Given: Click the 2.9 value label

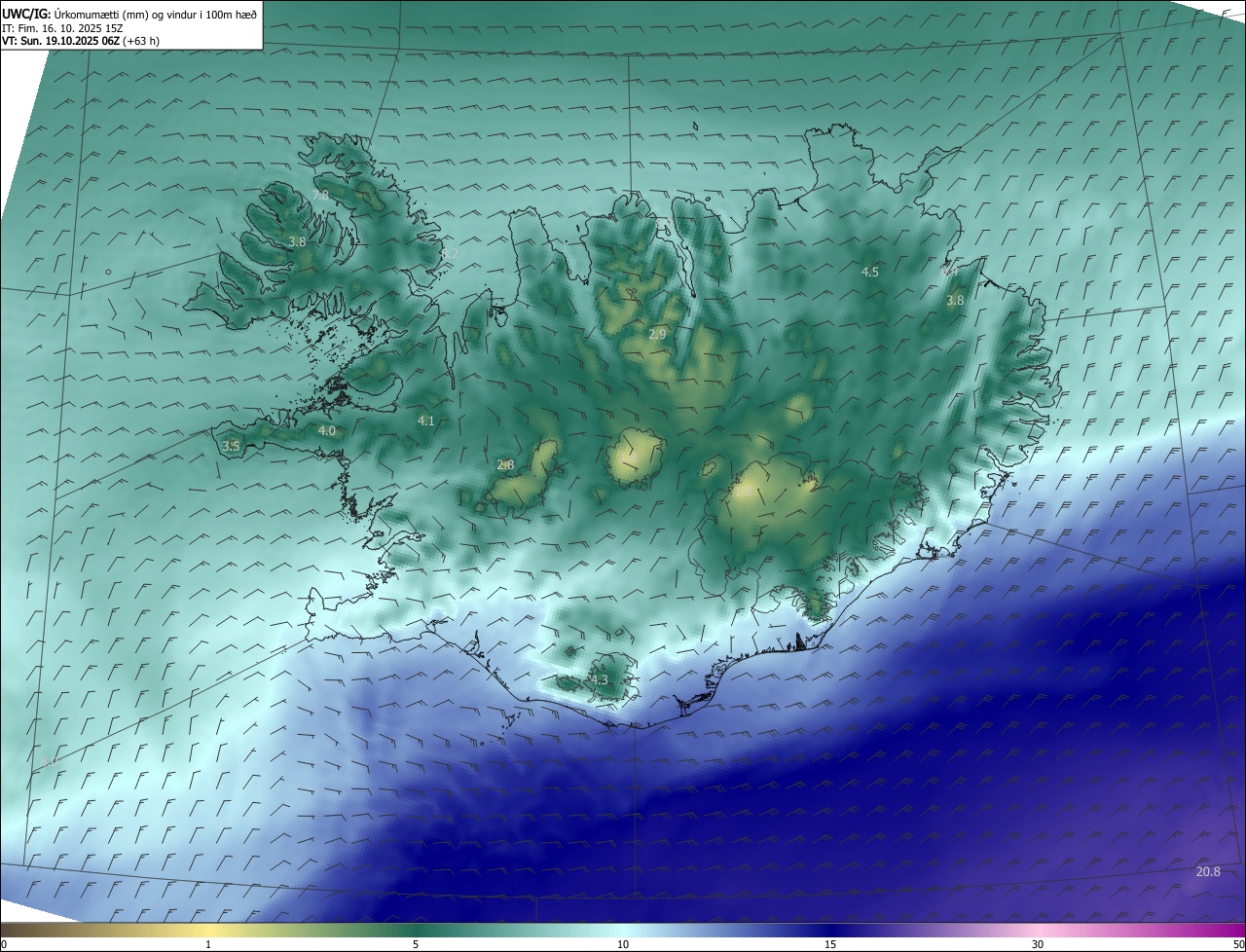Looking at the screenshot, I should [657, 334].
